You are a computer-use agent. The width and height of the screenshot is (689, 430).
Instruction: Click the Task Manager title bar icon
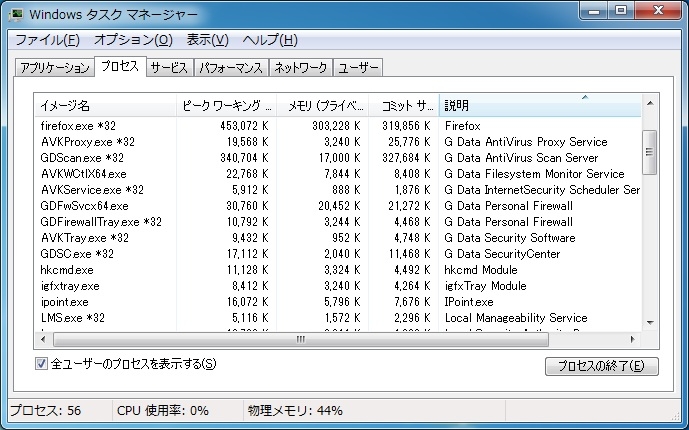click(16, 14)
